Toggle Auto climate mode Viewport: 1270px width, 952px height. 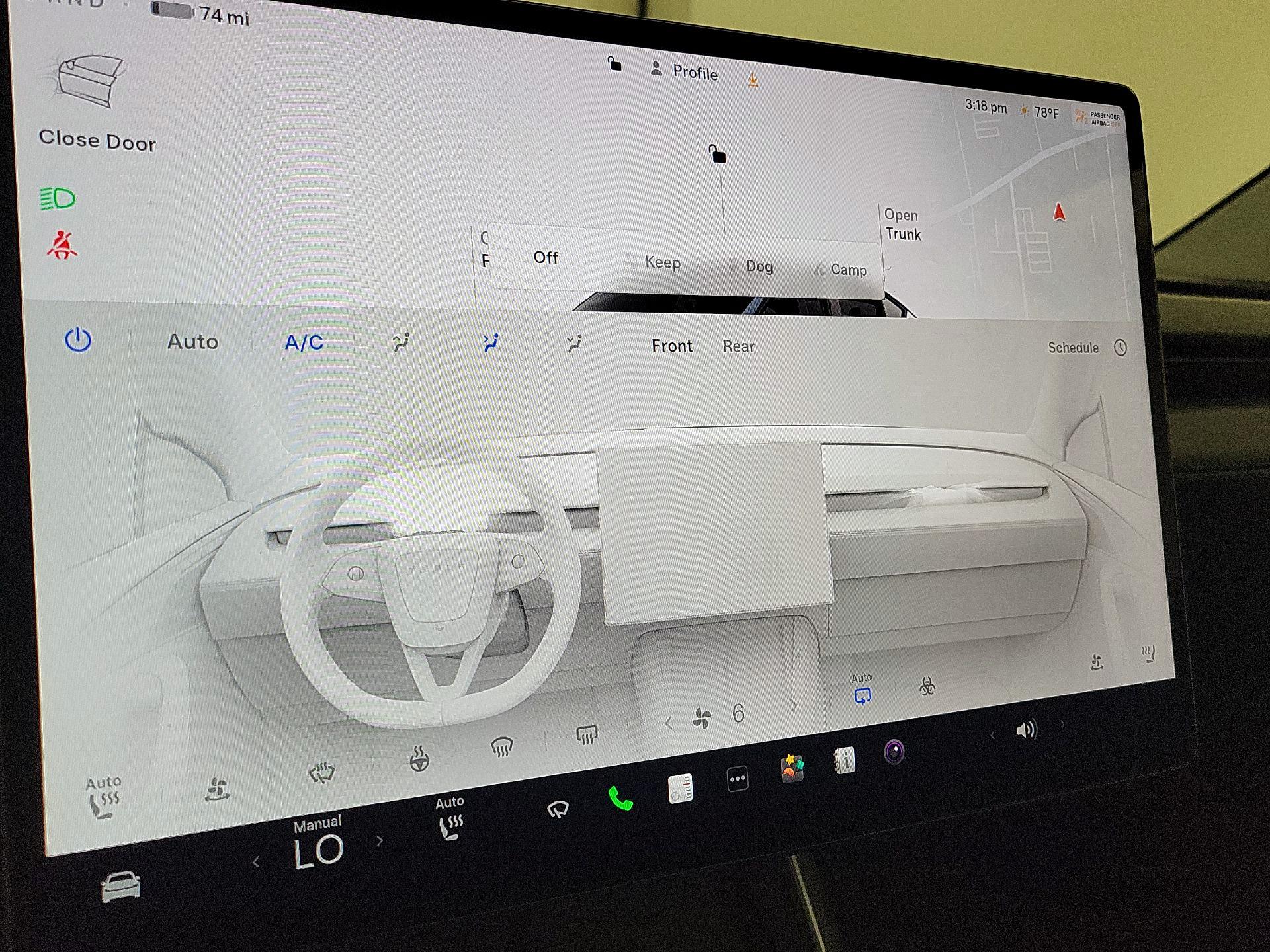click(x=192, y=342)
